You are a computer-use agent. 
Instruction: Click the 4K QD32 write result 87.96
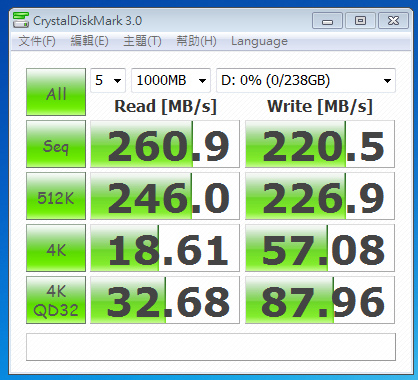pyautogui.click(x=320, y=300)
